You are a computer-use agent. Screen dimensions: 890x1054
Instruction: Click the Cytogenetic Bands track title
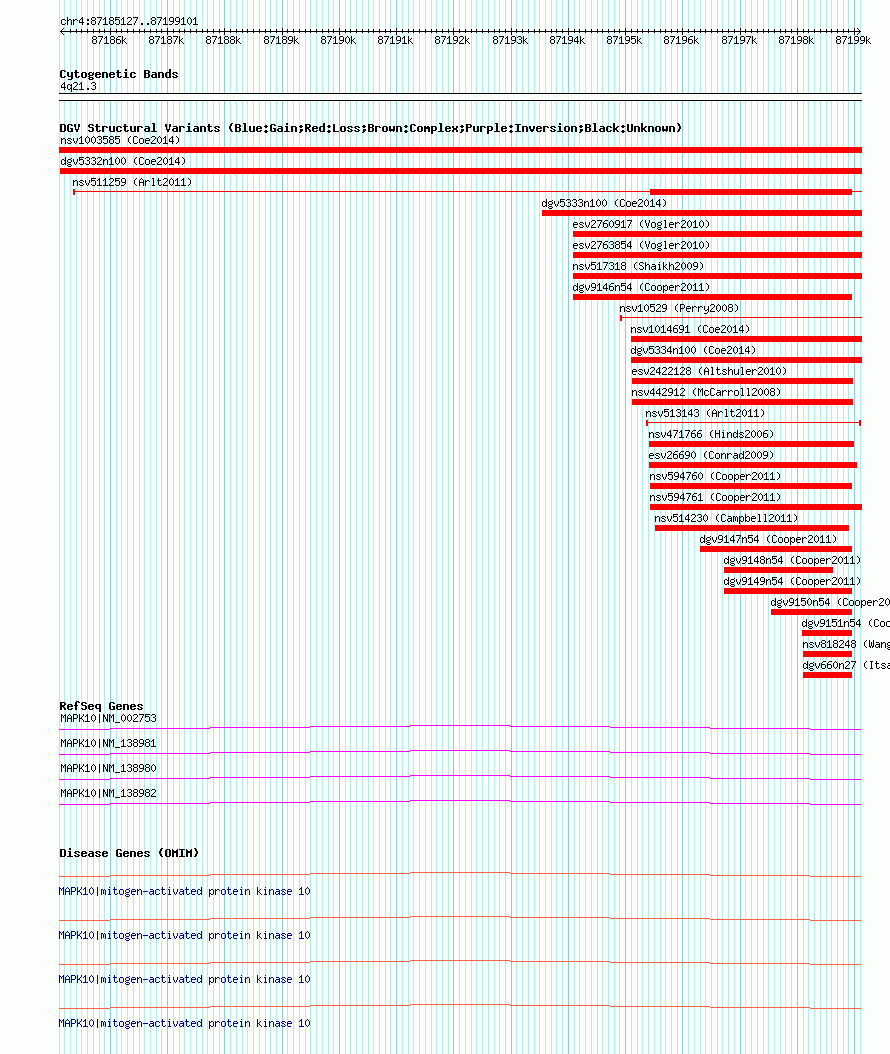[119, 74]
